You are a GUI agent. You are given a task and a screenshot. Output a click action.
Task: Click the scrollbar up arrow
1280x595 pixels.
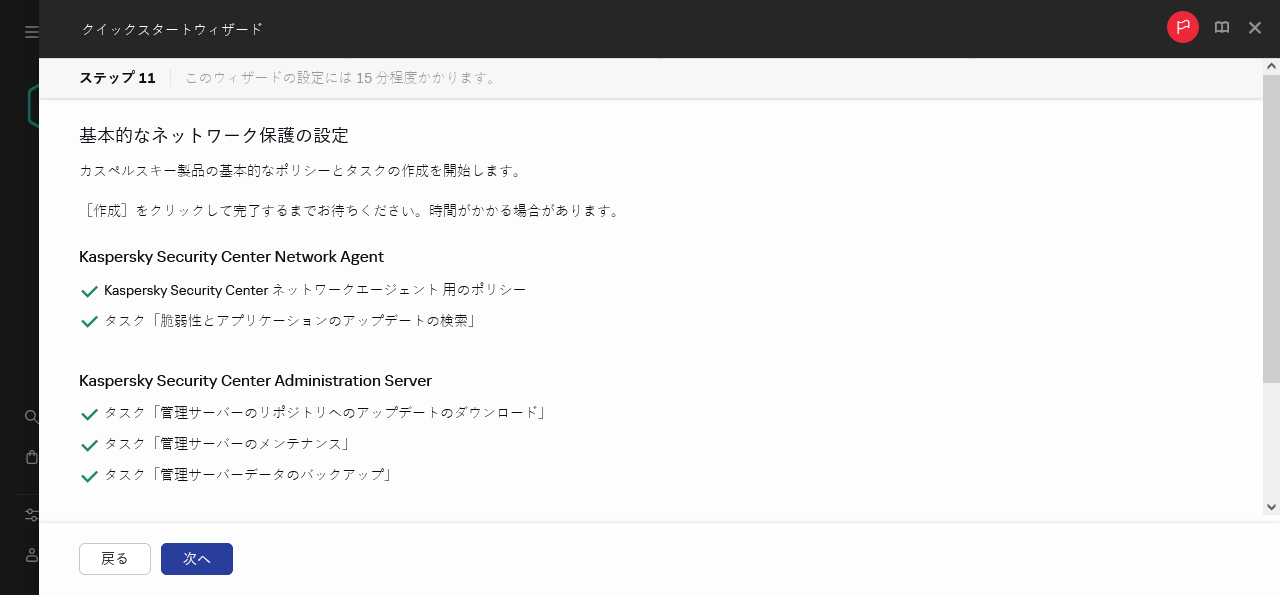(1271, 66)
